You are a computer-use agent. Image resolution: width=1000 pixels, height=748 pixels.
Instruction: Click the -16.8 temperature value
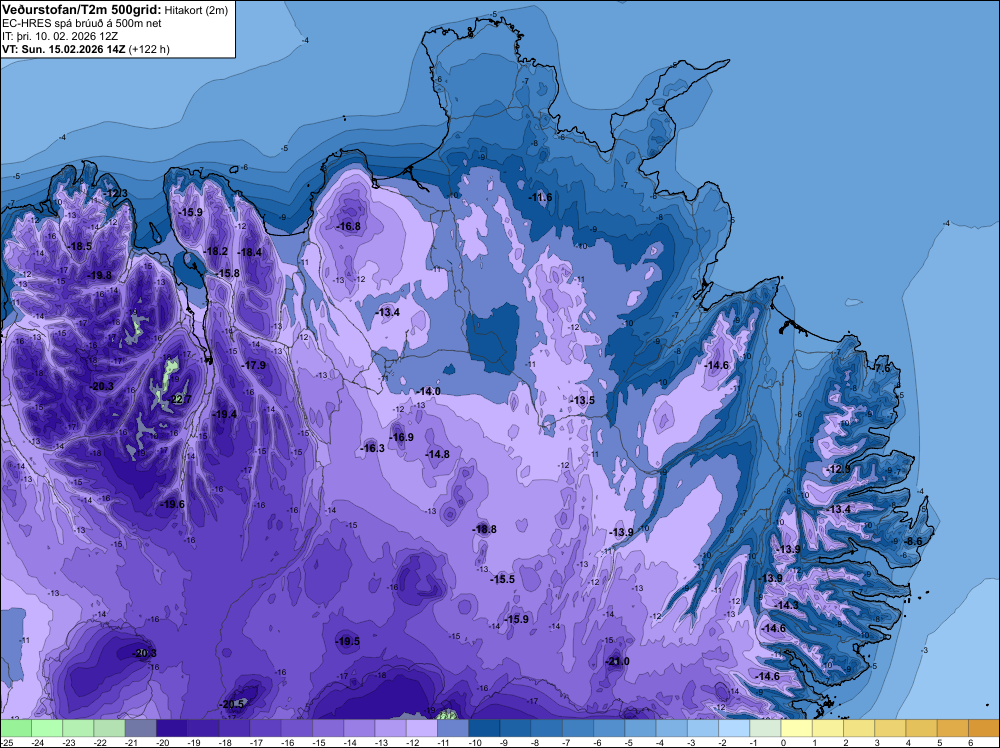pos(348,226)
